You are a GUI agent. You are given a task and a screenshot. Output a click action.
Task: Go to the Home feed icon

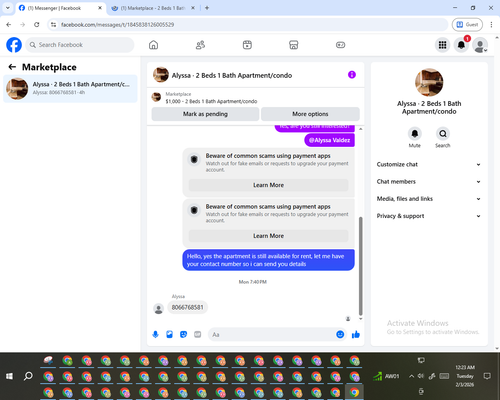(x=153, y=45)
